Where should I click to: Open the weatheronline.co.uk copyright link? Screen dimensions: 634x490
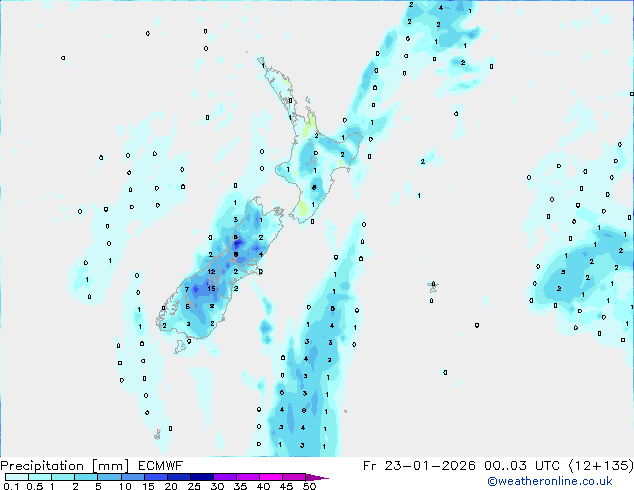point(549,481)
